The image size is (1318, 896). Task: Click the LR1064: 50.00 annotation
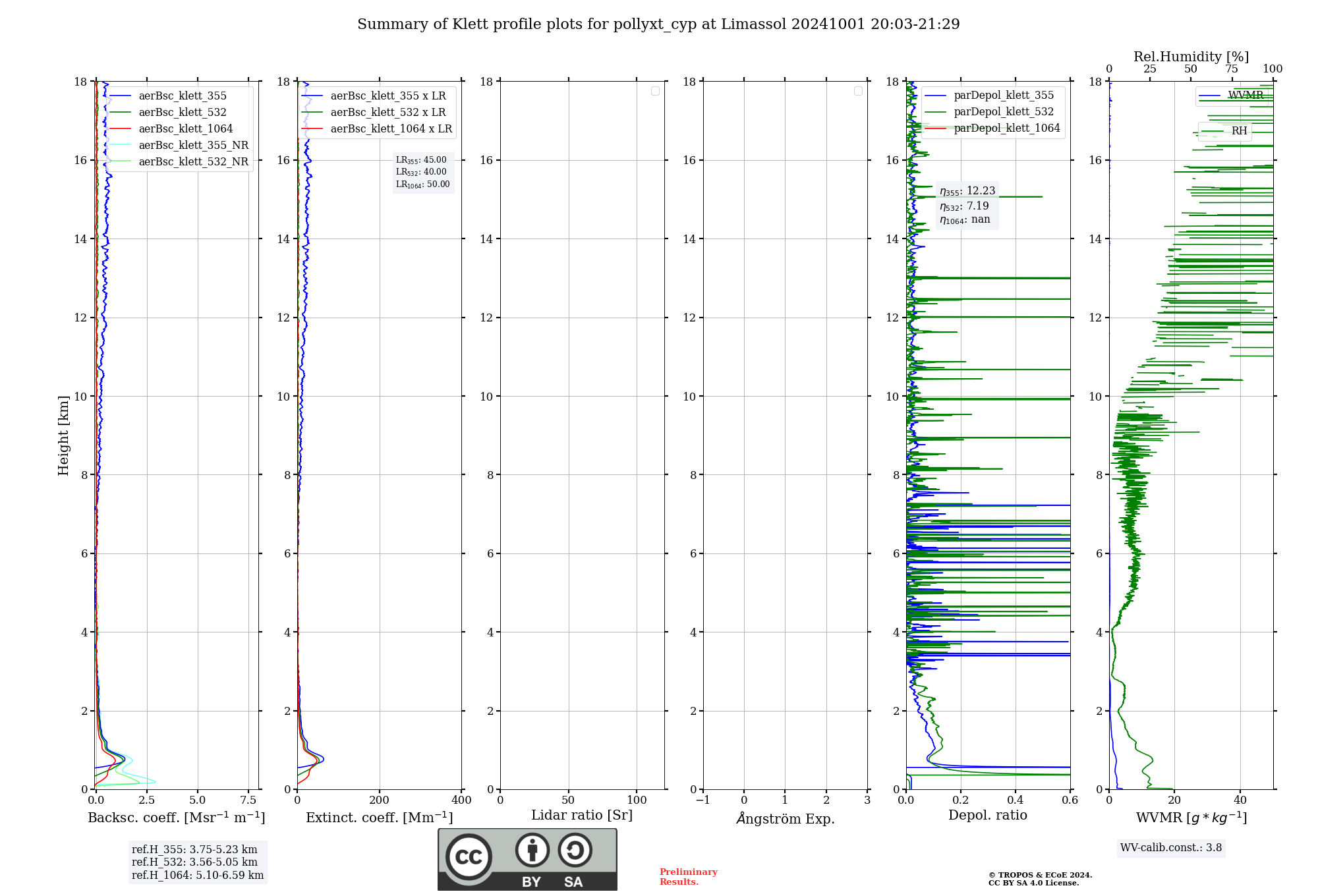(x=423, y=184)
